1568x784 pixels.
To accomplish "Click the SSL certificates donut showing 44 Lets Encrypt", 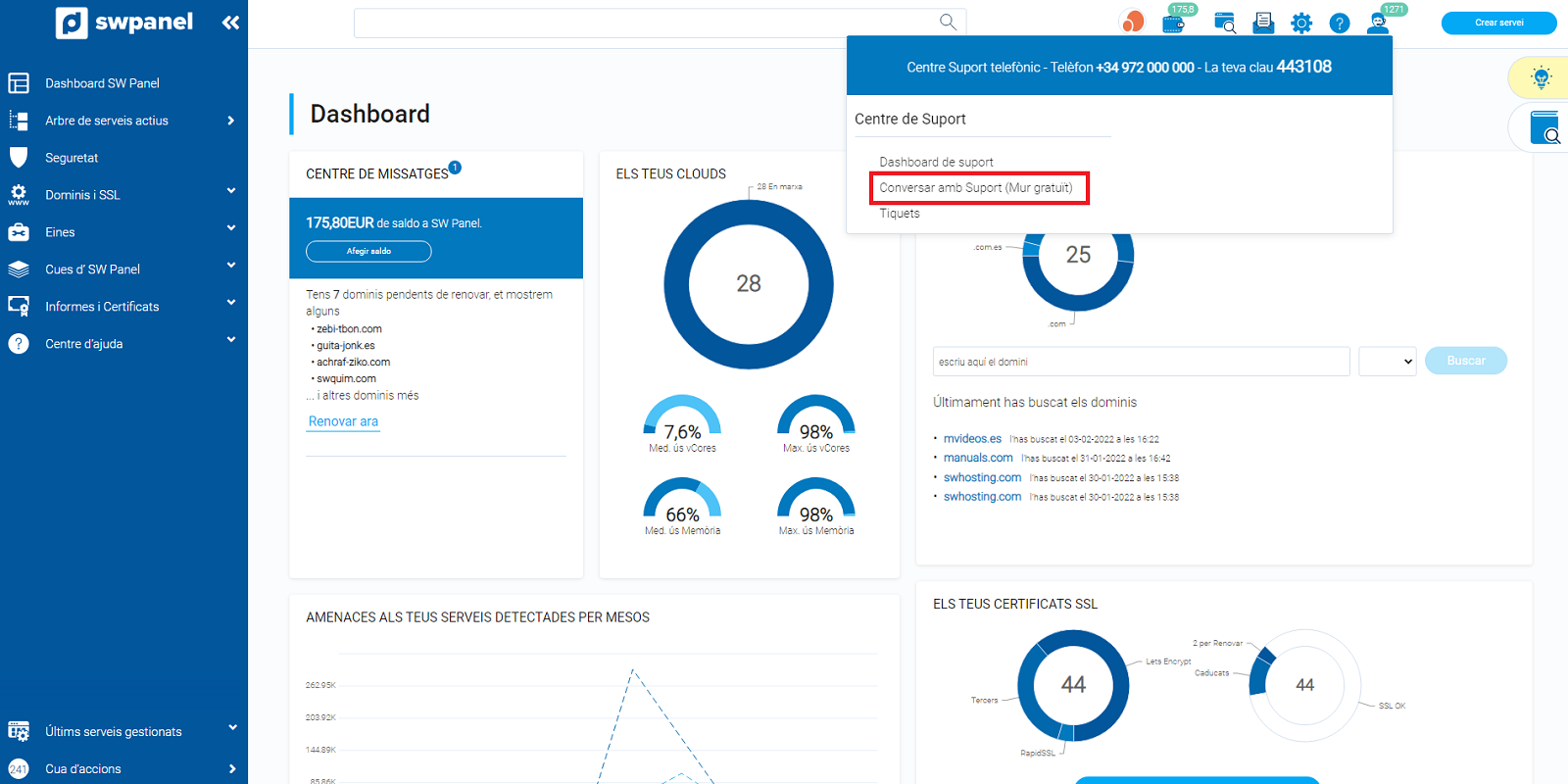I will click(x=1073, y=685).
